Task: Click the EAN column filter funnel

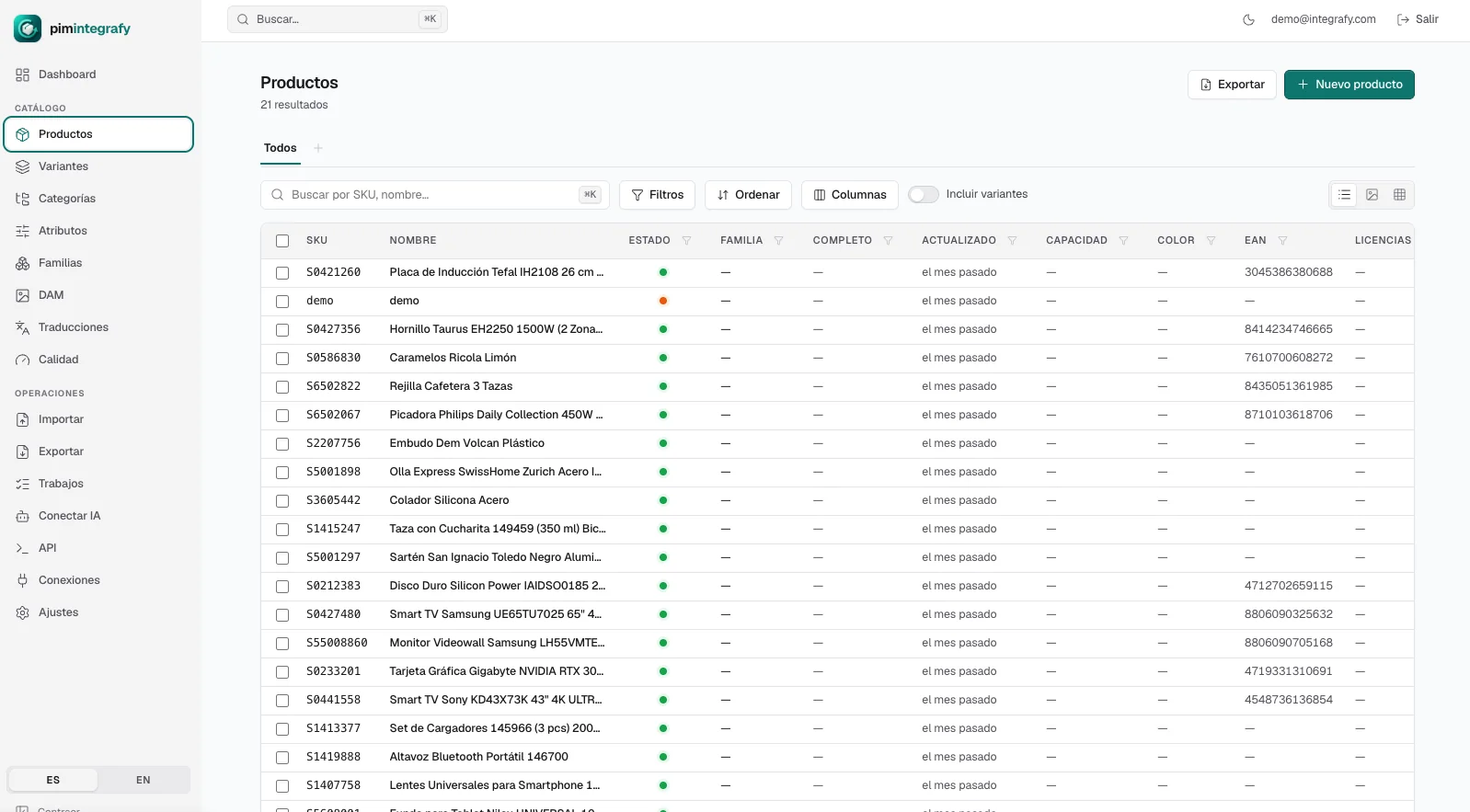Action: [1282, 241]
